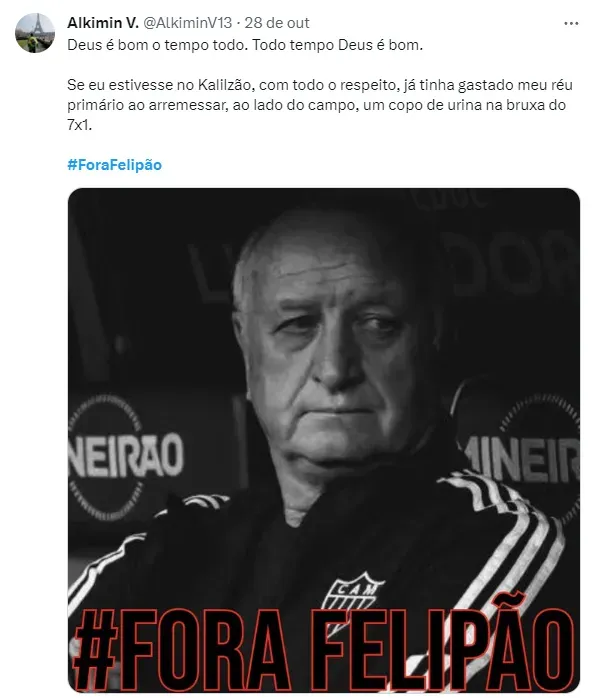
Task: Open the tweet timestamp 28 de out
Action: click(x=276, y=23)
